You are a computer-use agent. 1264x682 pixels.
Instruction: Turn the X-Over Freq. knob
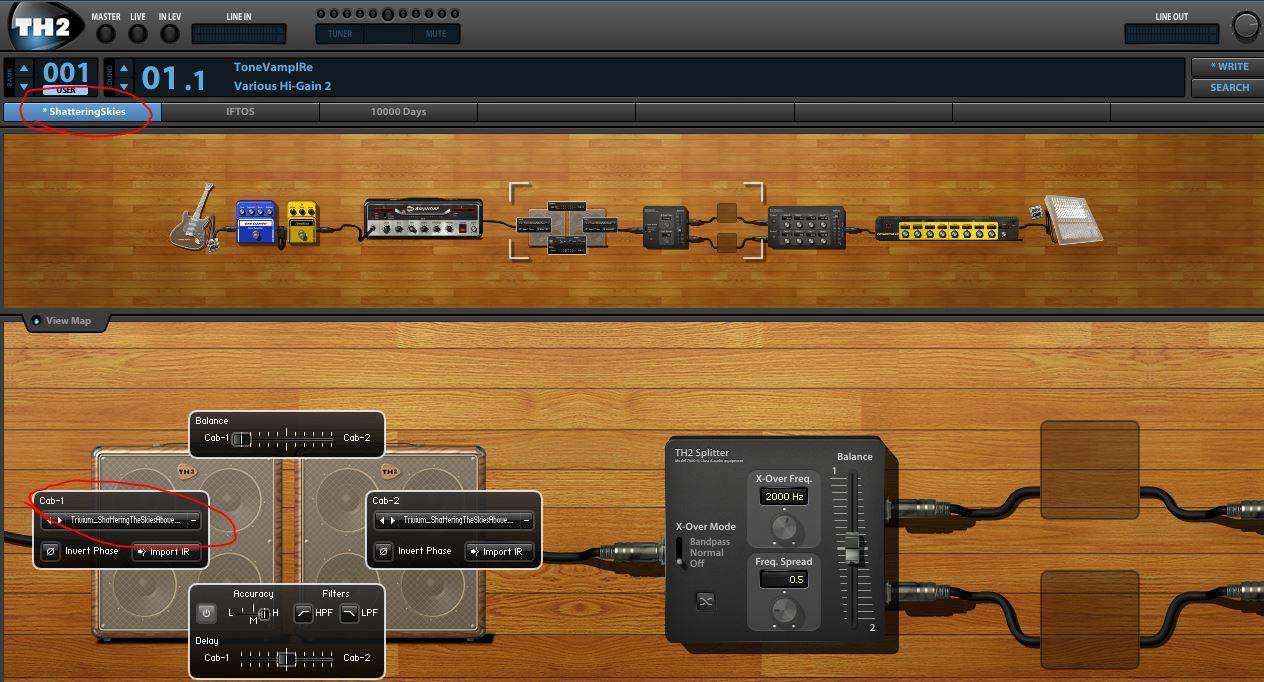[x=784, y=526]
